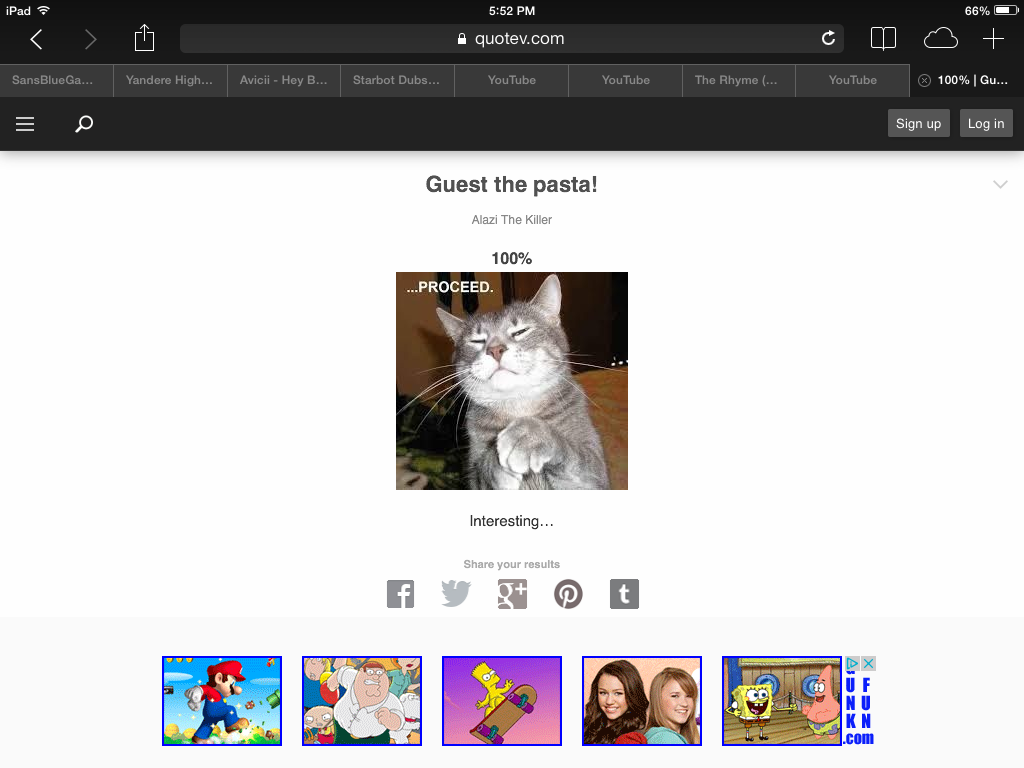
Task: Open the Quotev search magnifier
Action: (84, 124)
